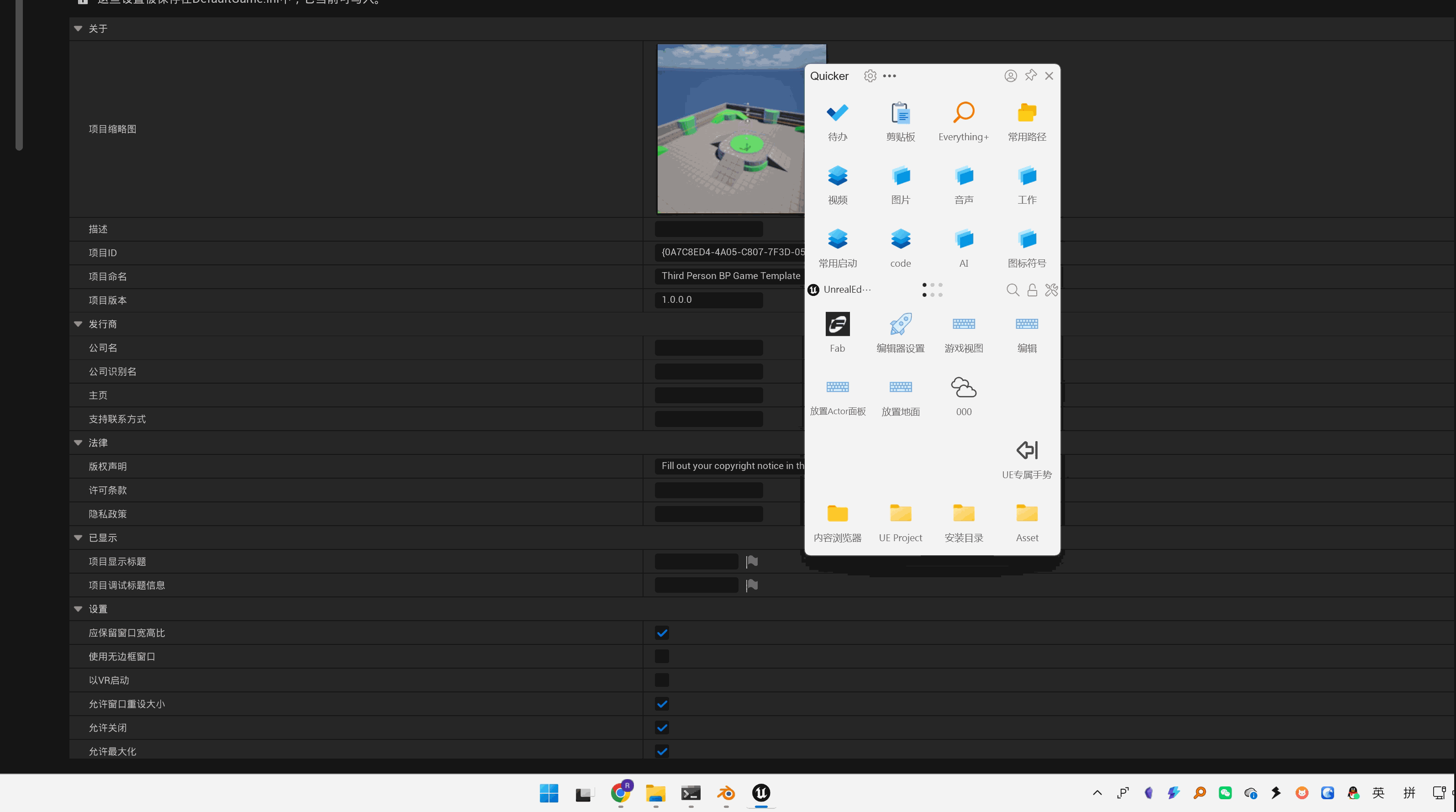Screen dimensions: 1456x812
Task: Click the 放置Actor面板 keyboard icon
Action: click(x=837, y=387)
